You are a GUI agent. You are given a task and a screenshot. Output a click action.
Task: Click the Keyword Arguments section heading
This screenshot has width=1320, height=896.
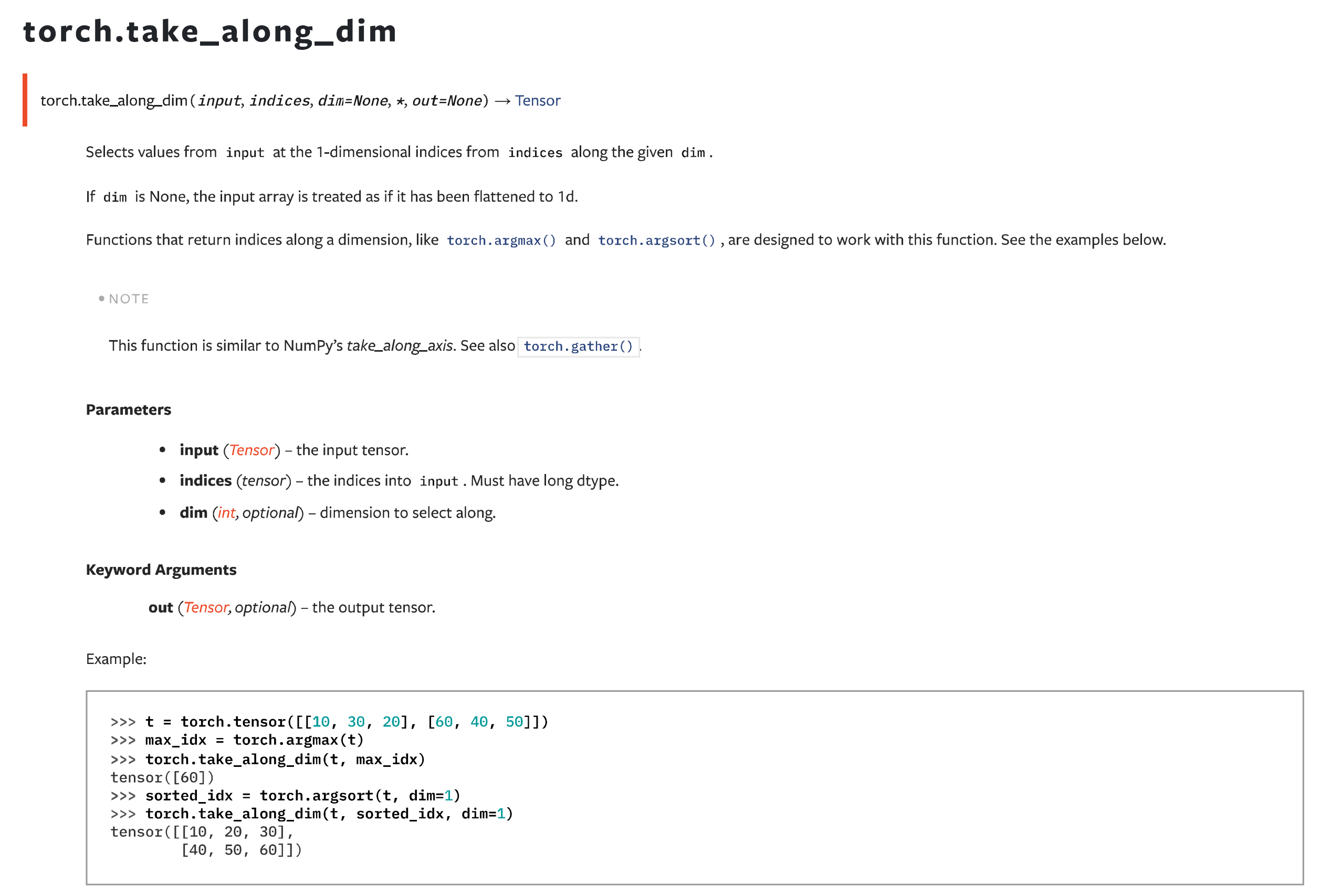161,570
